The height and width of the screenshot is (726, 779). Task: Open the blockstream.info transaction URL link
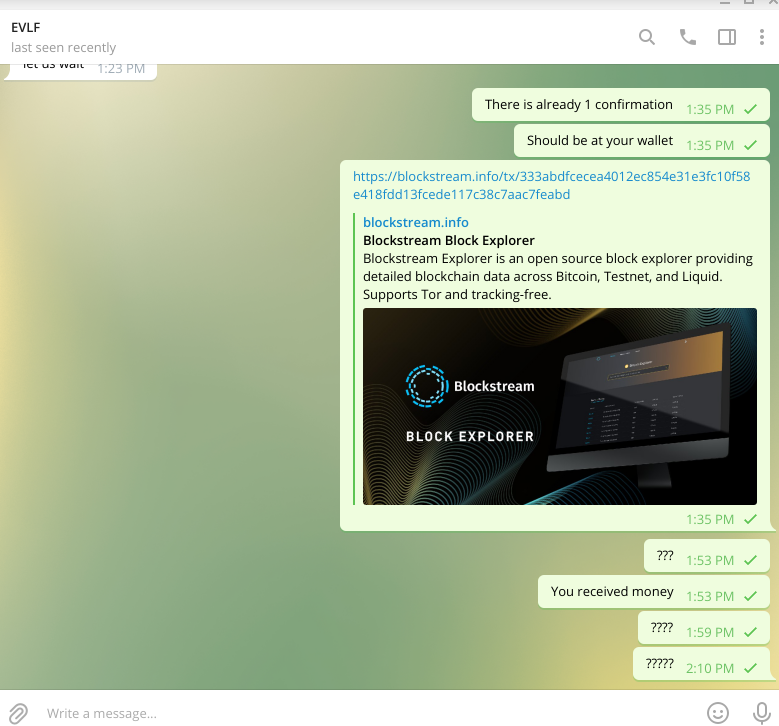[551, 185]
